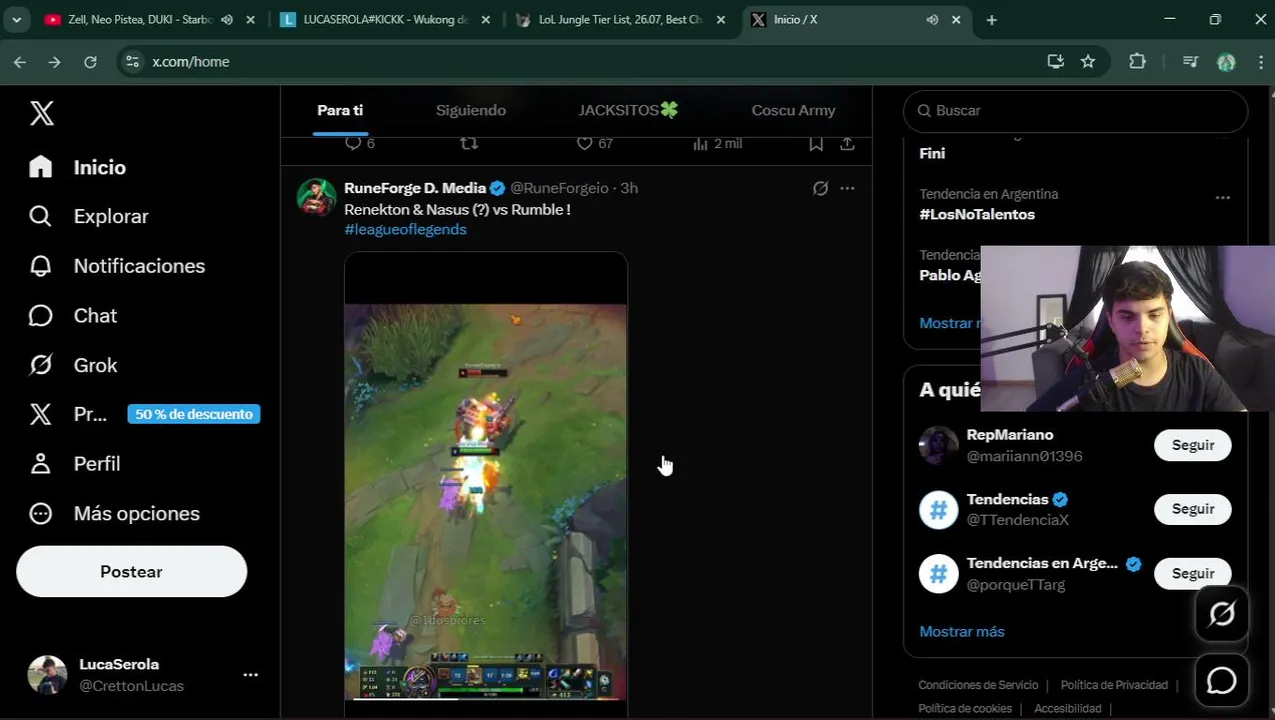Switch to the Para ti tab
This screenshot has width=1275, height=720.
pos(340,110)
